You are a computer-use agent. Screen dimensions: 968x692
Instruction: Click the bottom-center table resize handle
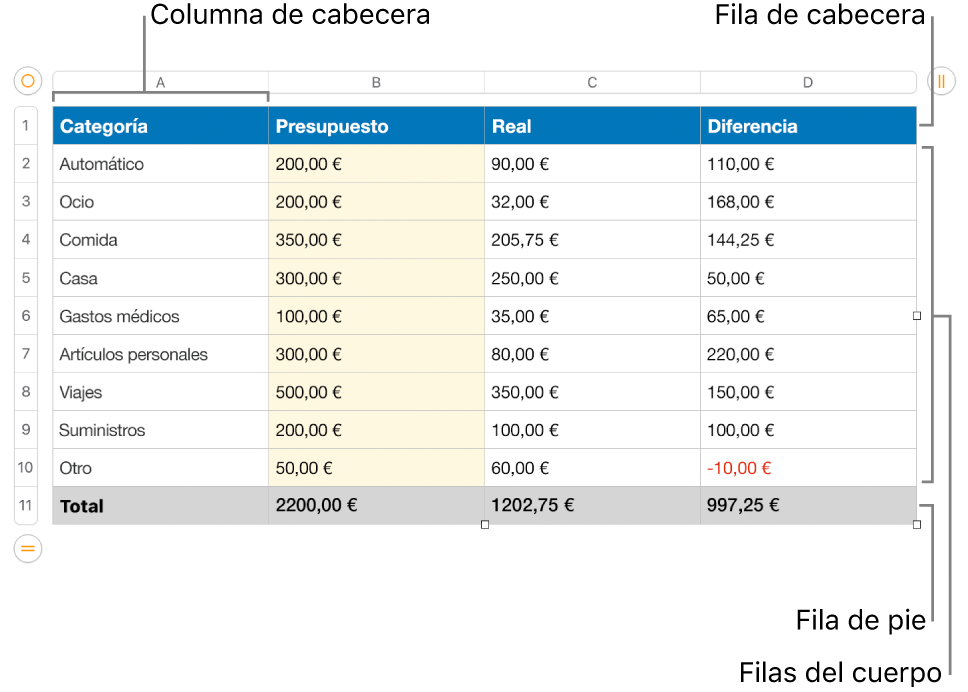tap(485, 525)
